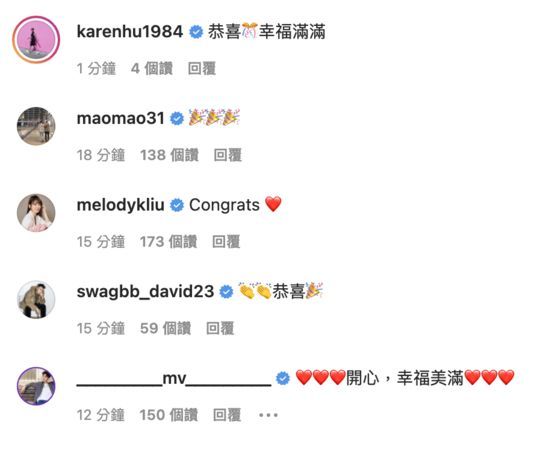Open swagbb_david23's profile picture
The image size is (555, 450).
[x=36, y=300]
